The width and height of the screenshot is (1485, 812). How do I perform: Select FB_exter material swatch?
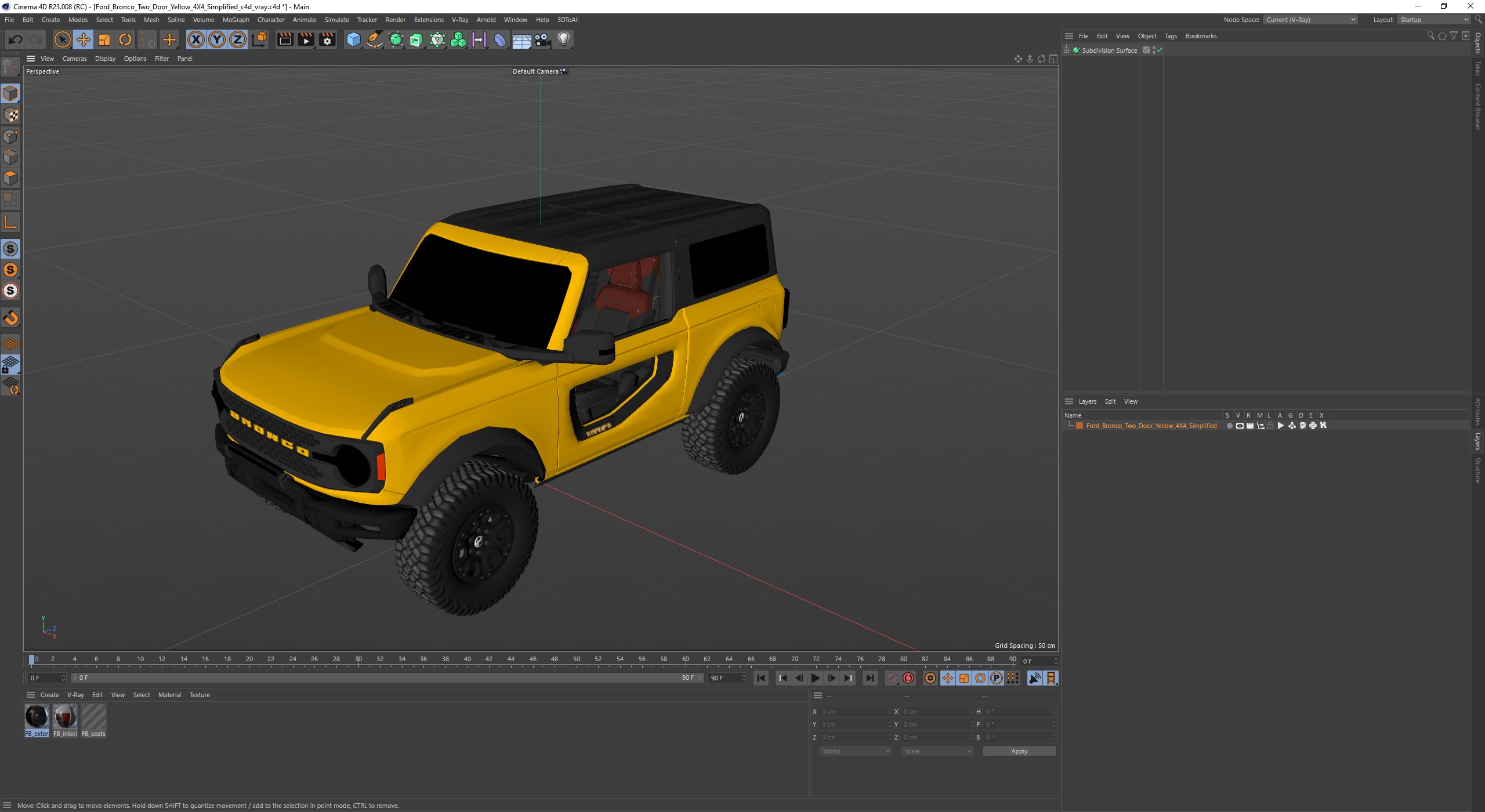[x=37, y=720]
